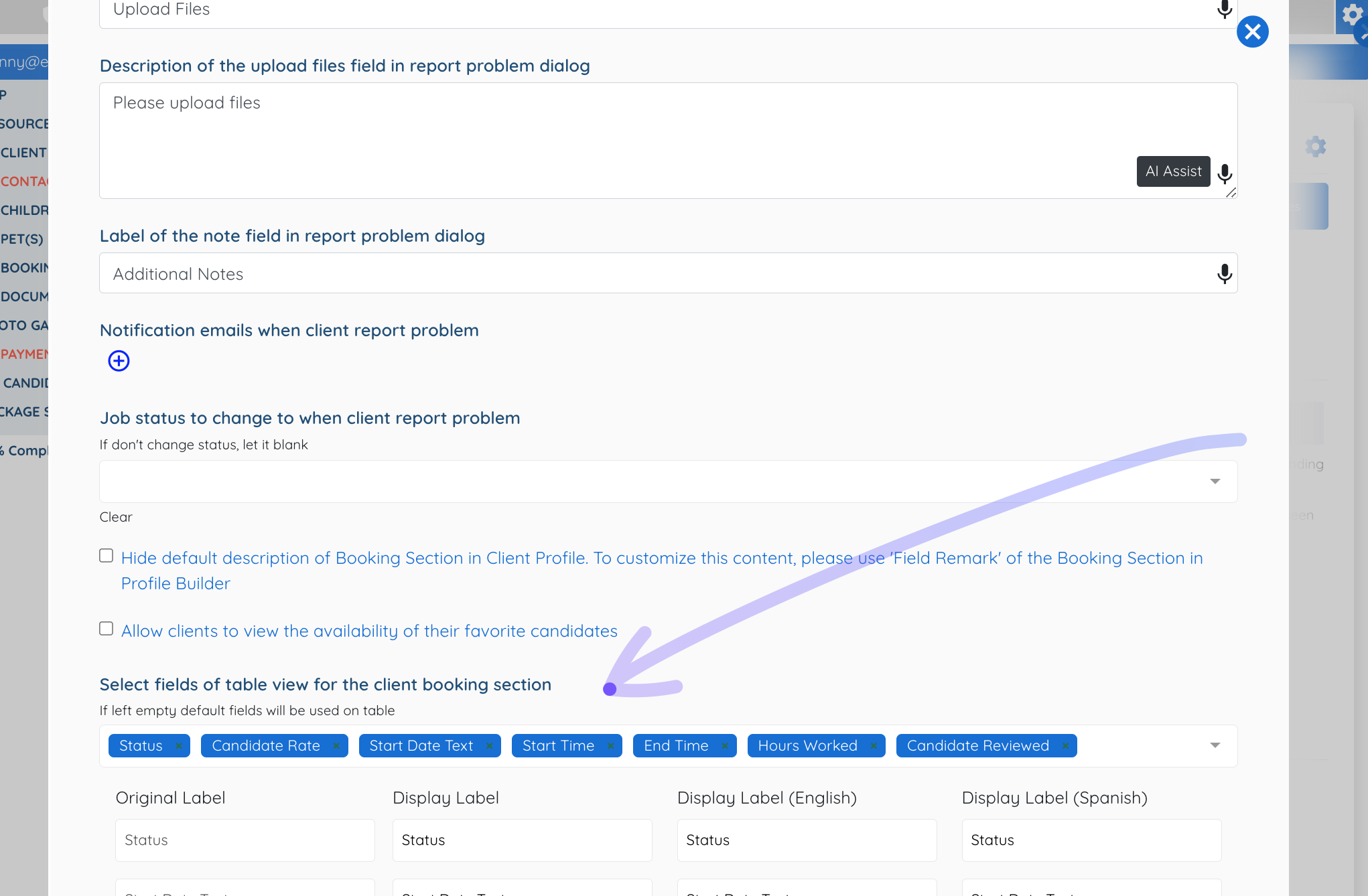
Task: Close the dialog with the blue X
Action: (x=1252, y=31)
